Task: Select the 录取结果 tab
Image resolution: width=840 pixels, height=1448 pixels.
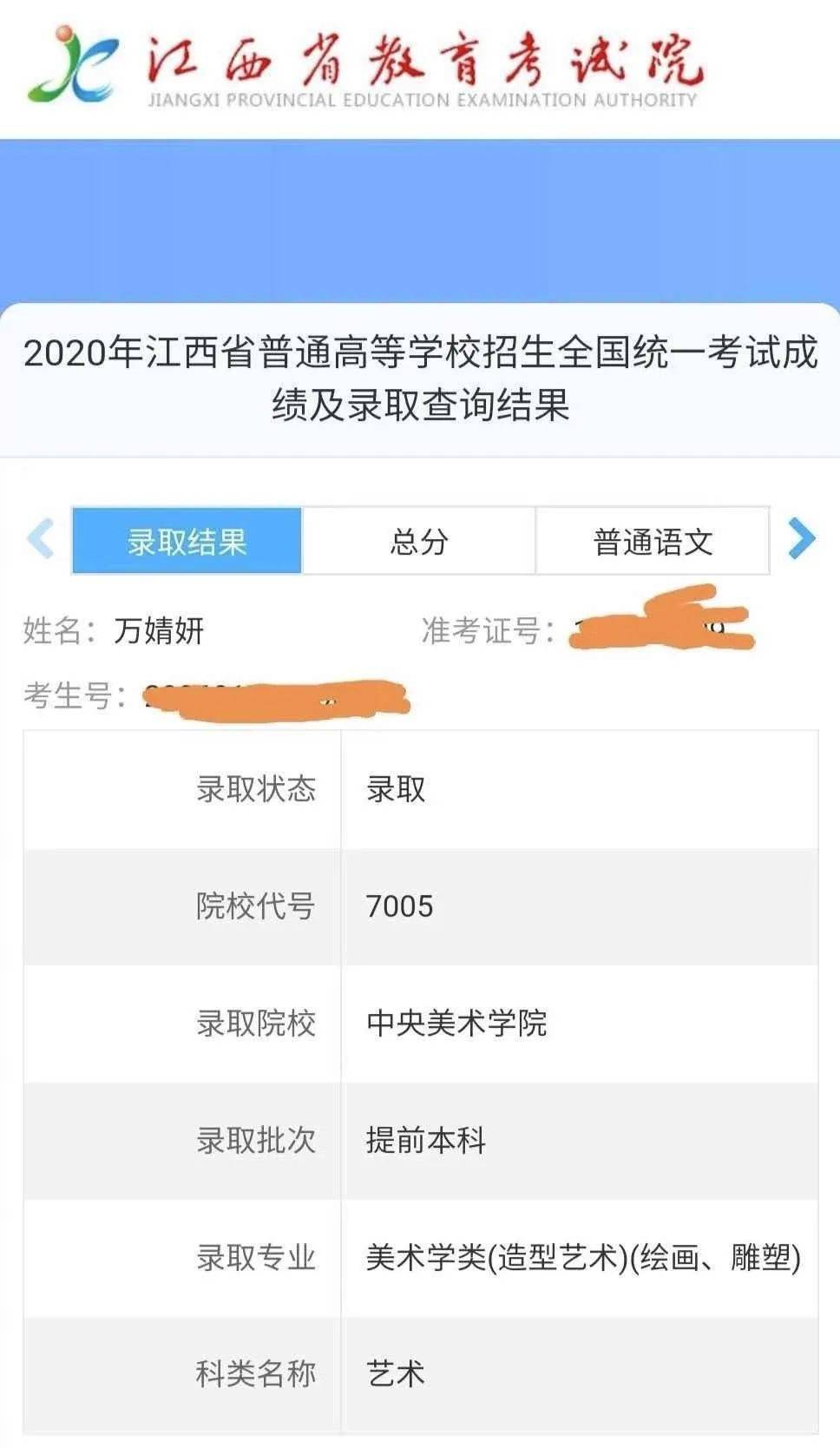Action: tap(187, 542)
